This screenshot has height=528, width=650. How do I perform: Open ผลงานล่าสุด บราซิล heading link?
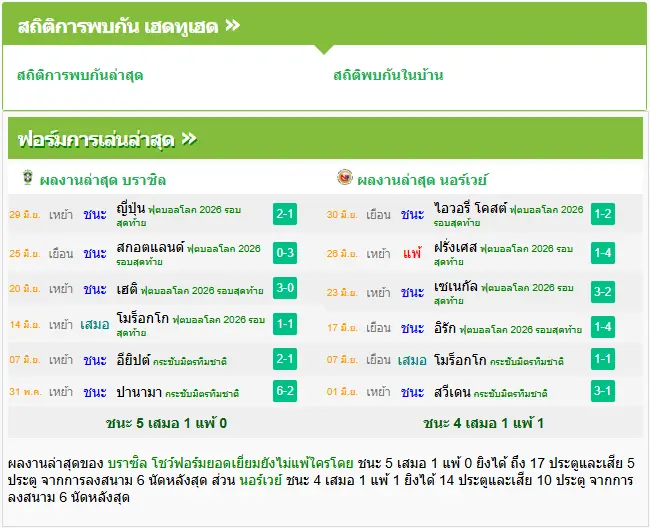[103, 180]
